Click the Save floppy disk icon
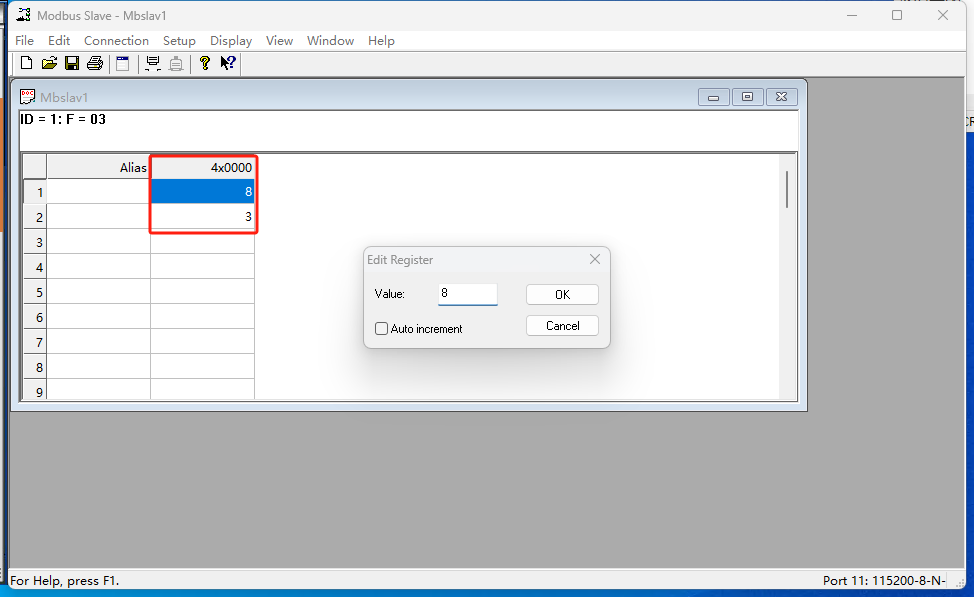The image size is (974, 597). pyautogui.click(x=72, y=64)
